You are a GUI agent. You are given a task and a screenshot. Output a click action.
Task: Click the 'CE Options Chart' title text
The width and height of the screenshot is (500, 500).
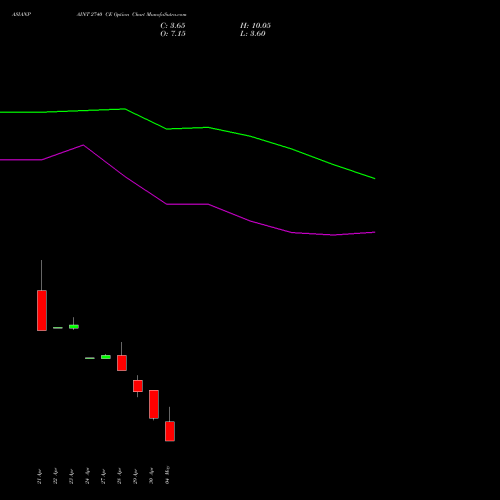124,14
